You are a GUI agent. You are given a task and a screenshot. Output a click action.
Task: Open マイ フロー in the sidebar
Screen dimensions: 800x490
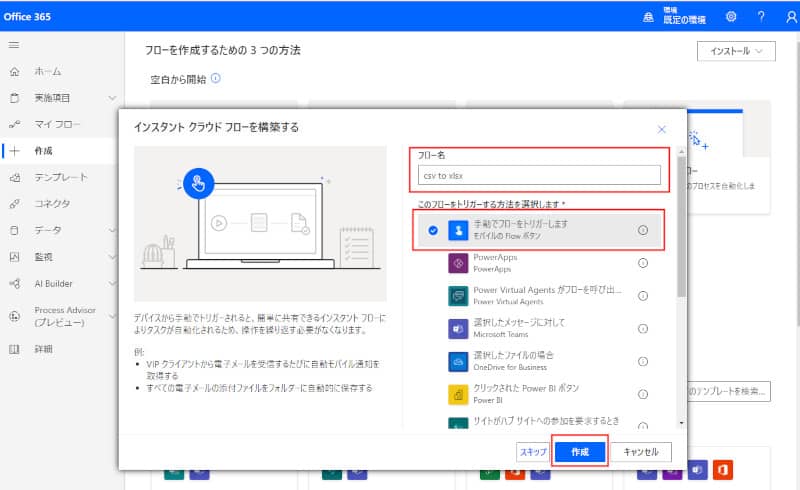point(57,125)
